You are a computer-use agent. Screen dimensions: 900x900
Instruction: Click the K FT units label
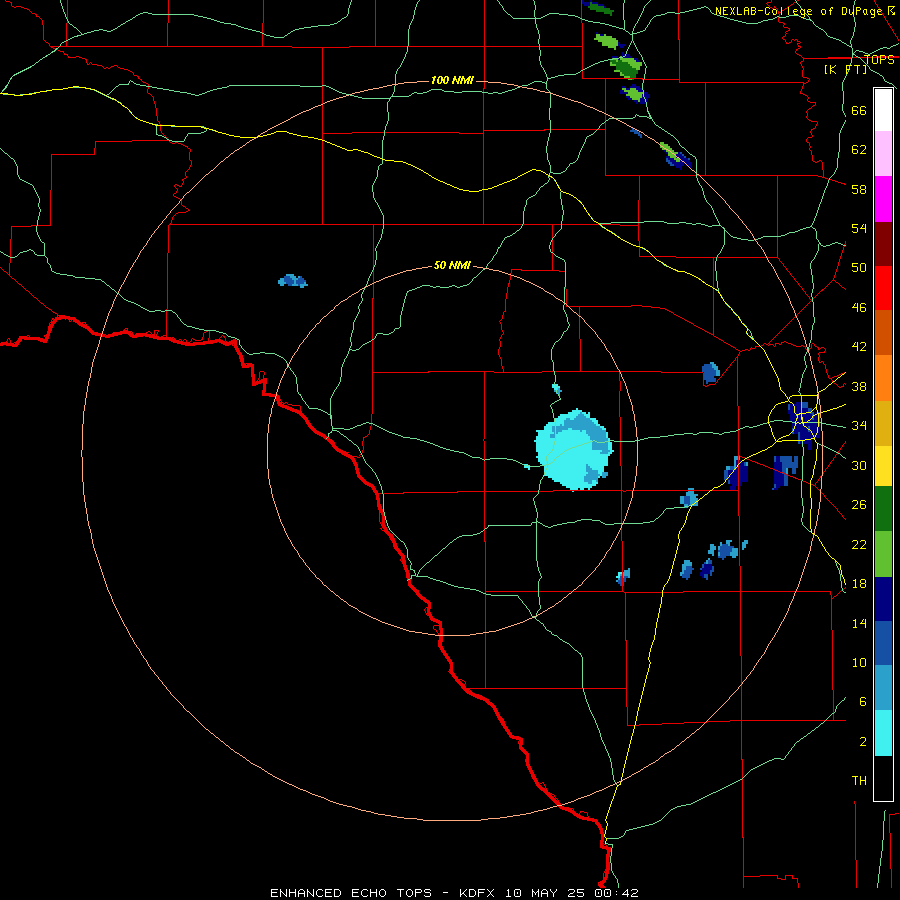845,69
